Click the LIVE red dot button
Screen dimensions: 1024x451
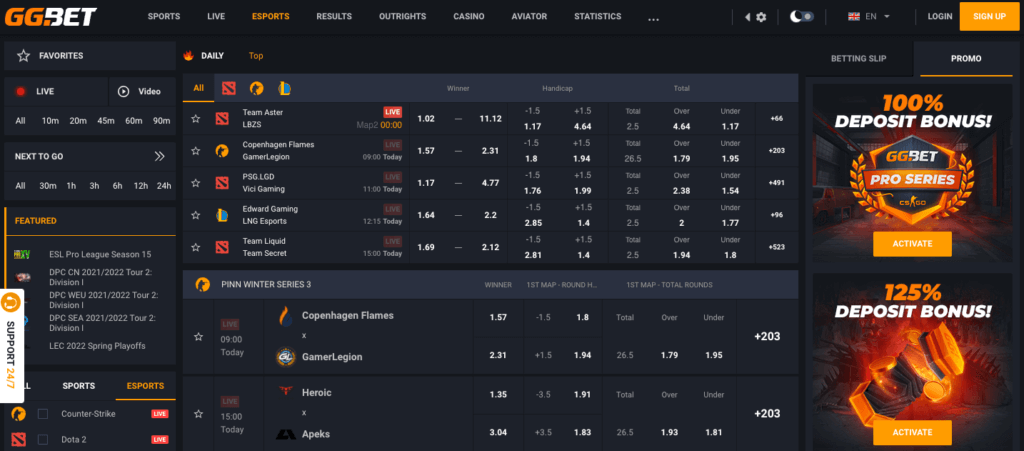56,91
